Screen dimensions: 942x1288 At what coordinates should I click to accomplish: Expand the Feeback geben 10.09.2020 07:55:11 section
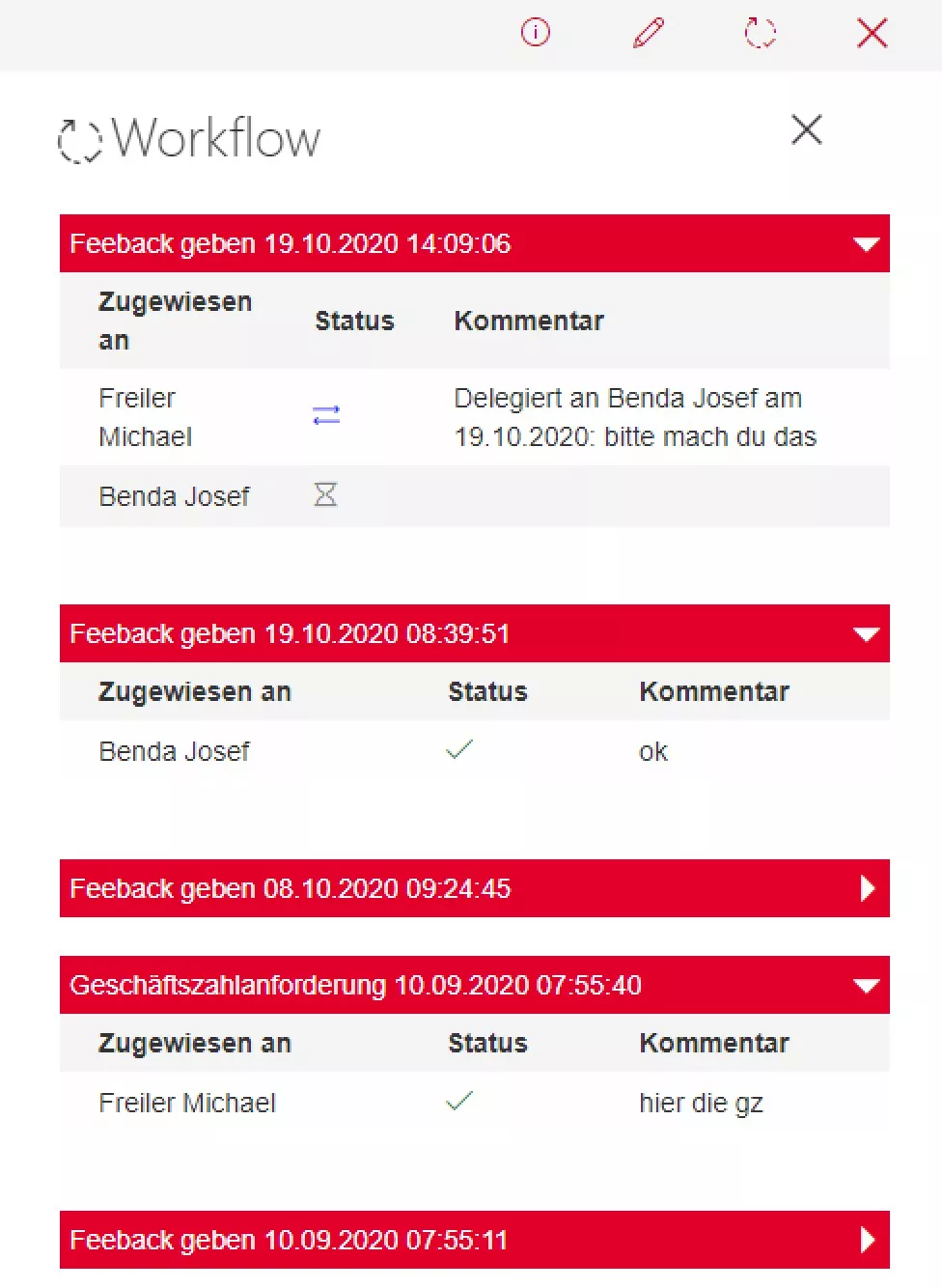[x=867, y=1240]
